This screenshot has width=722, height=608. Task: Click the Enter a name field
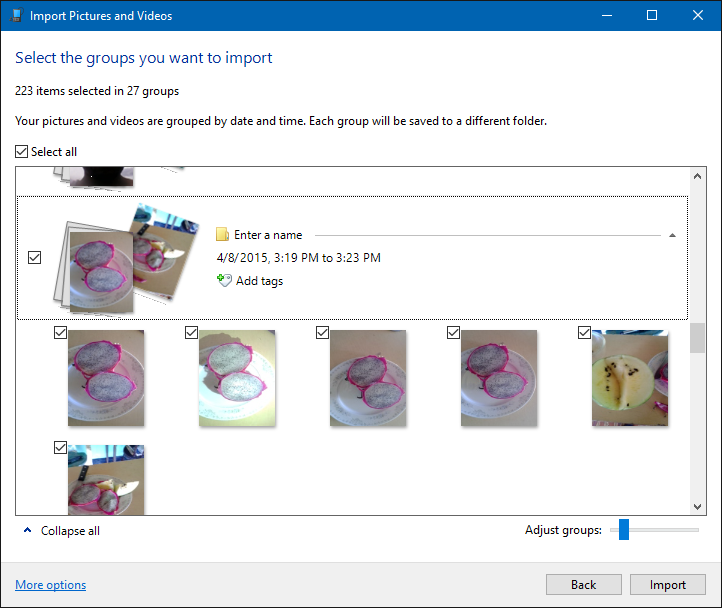(x=268, y=235)
